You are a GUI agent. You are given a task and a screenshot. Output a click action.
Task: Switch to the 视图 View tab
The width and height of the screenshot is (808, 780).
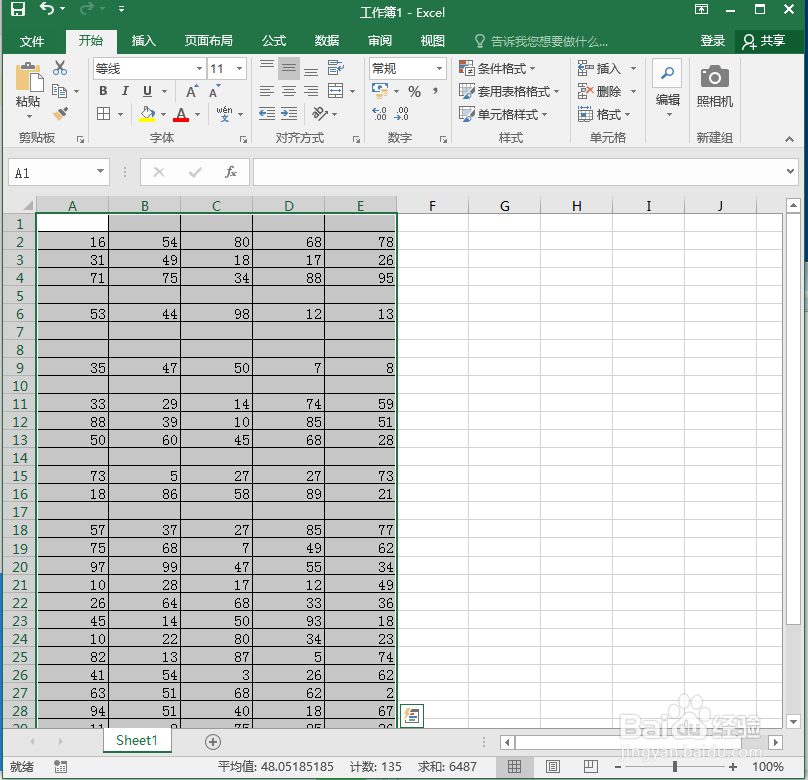click(x=432, y=41)
